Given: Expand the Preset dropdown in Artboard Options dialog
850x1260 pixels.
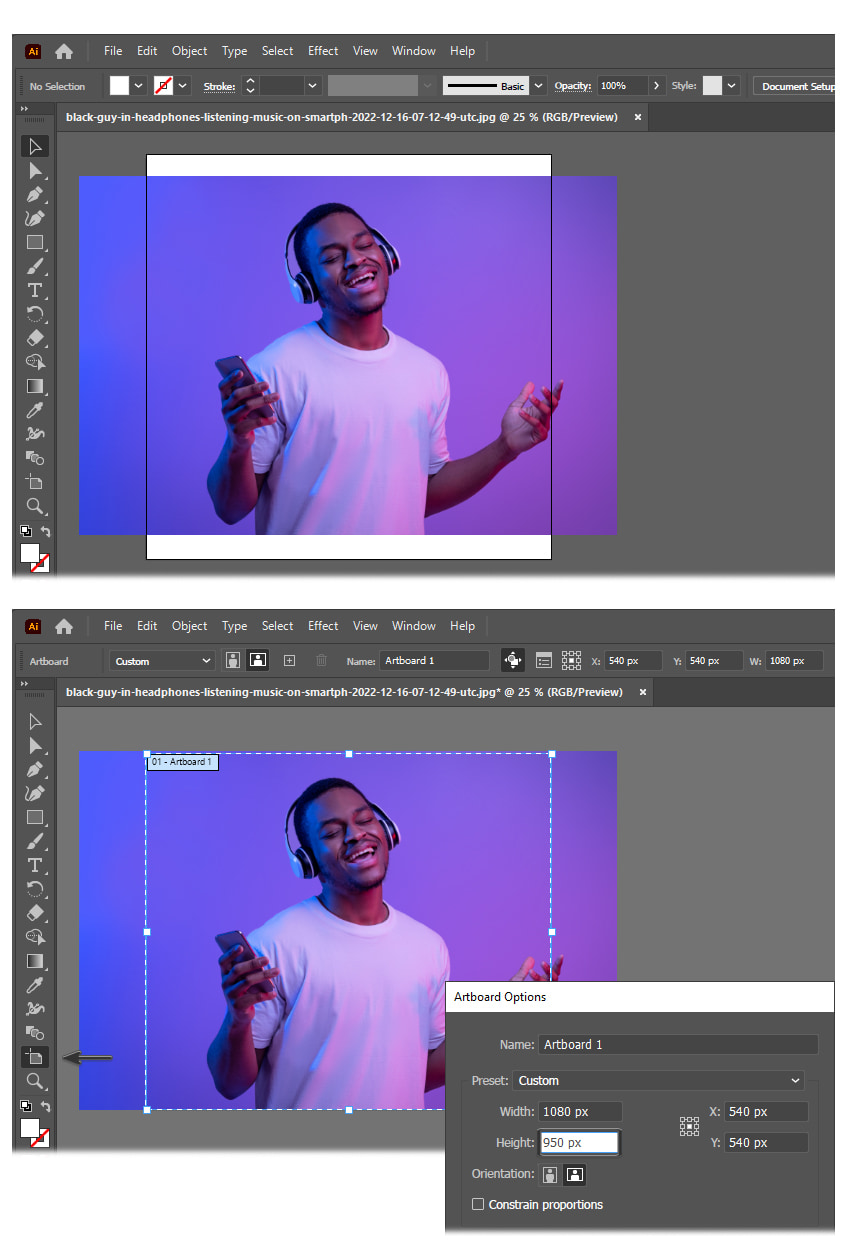Looking at the screenshot, I should pyautogui.click(x=658, y=1080).
